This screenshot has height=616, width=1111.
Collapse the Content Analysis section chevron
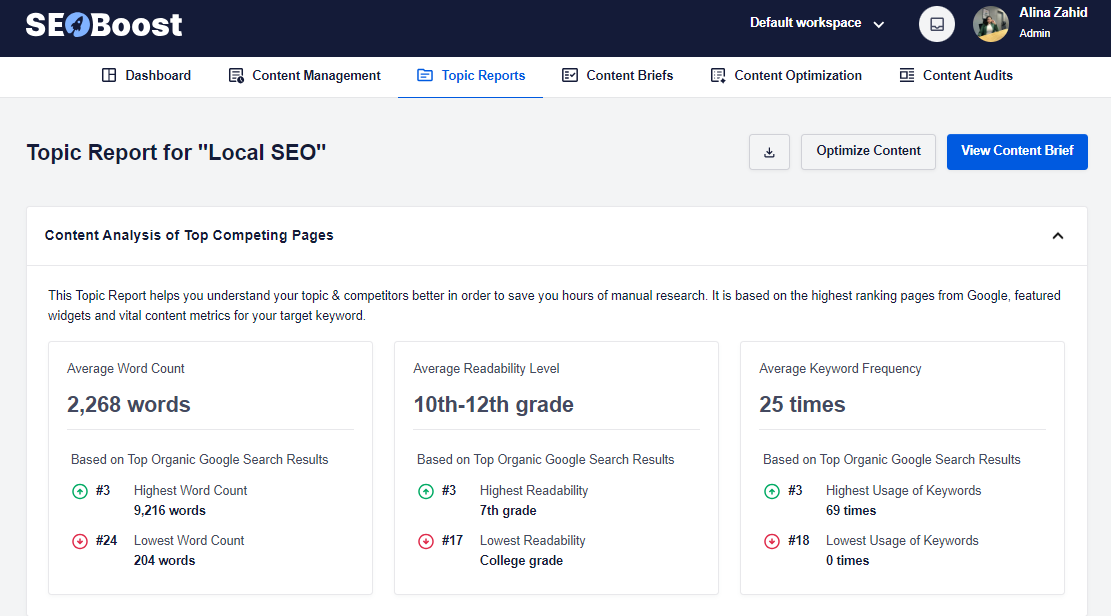1058,236
